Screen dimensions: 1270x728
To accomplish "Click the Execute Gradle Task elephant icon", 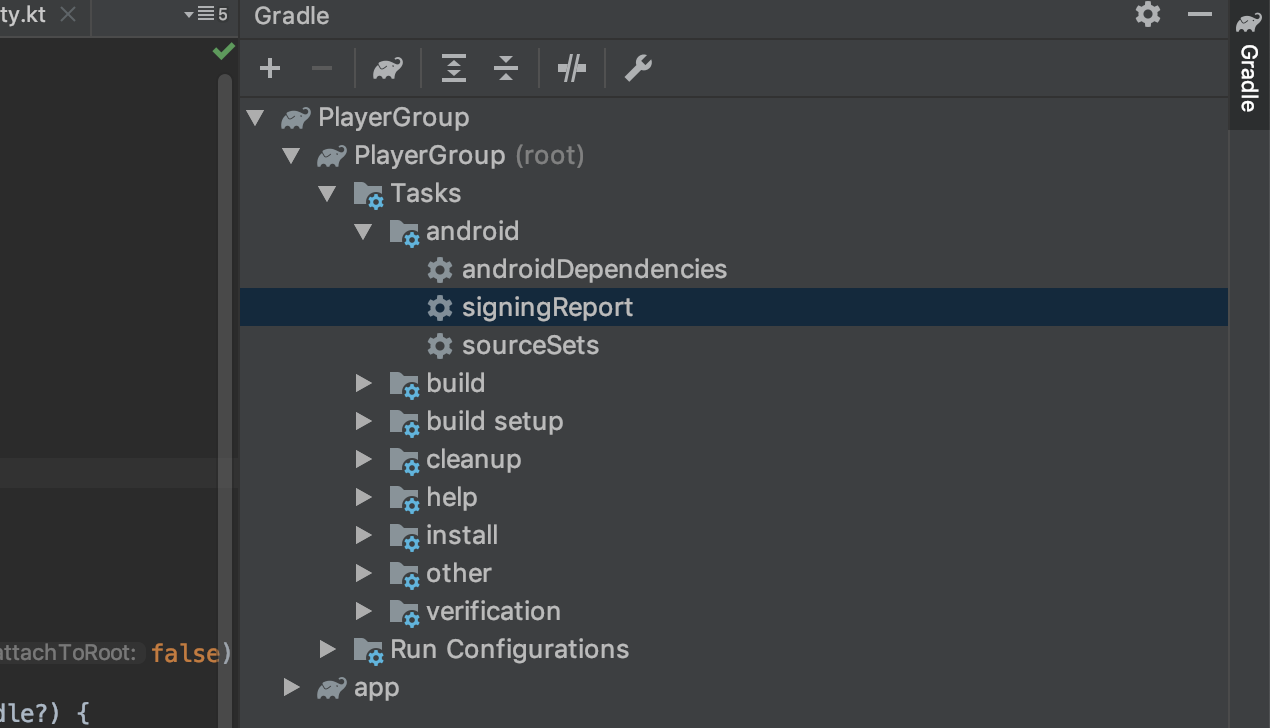I will (x=388, y=68).
